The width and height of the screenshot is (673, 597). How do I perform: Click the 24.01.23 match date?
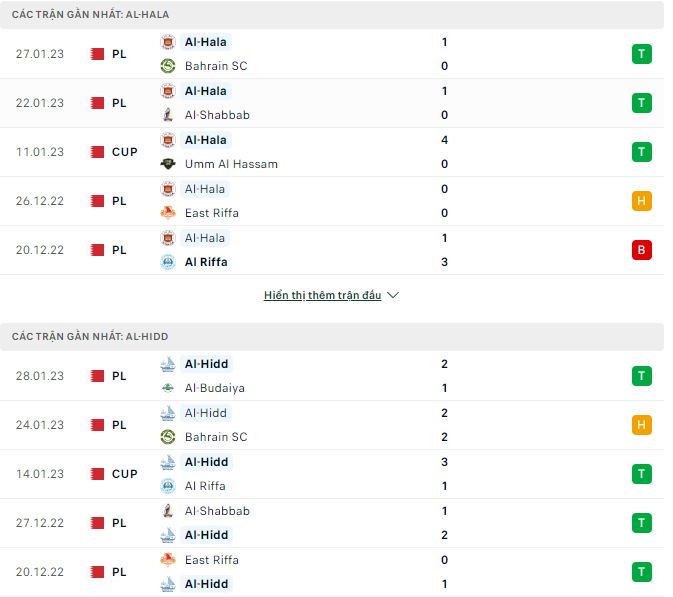(x=40, y=425)
